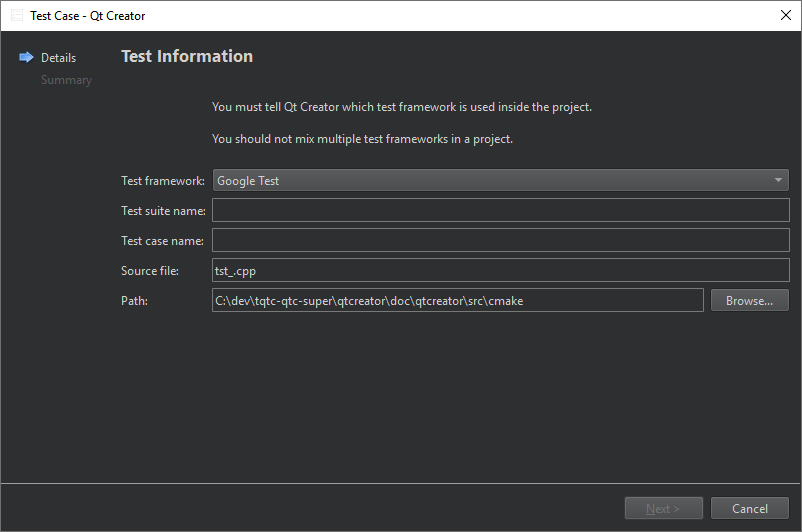Click the Test Information heading
Image resolution: width=802 pixels, height=532 pixels.
[x=187, y=56]
